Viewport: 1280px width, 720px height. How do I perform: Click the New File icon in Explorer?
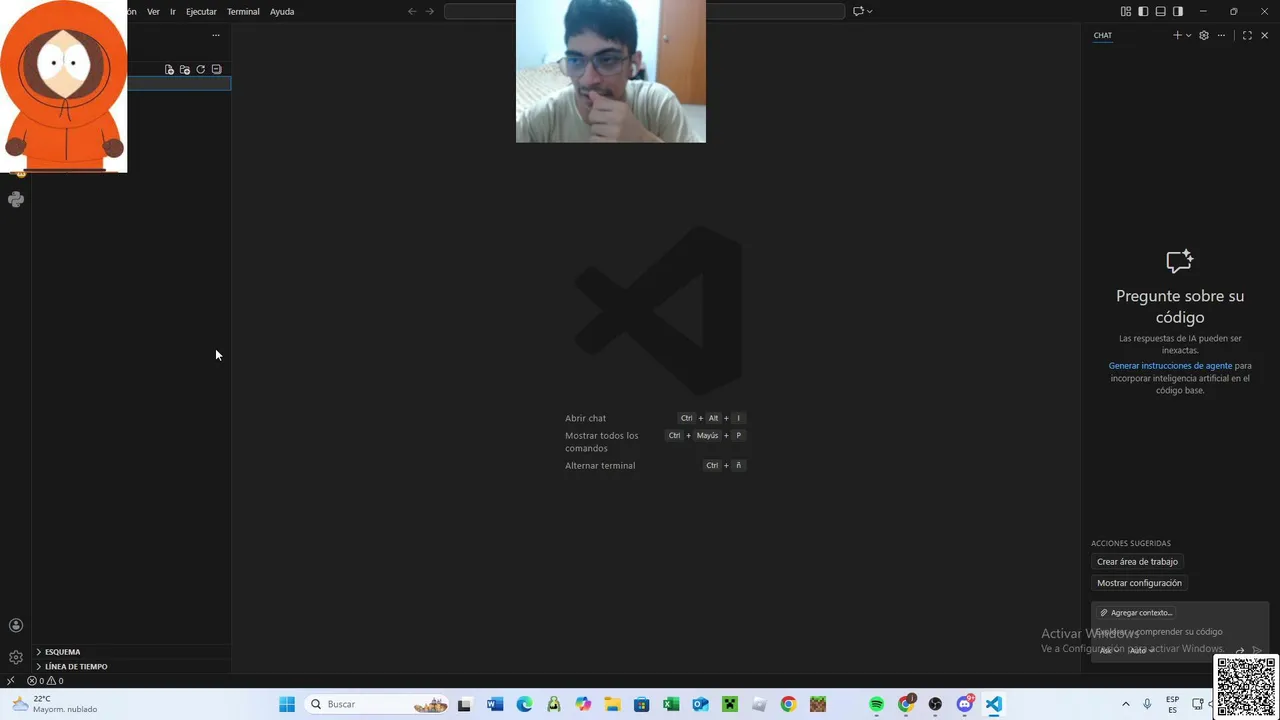point(169,70)
